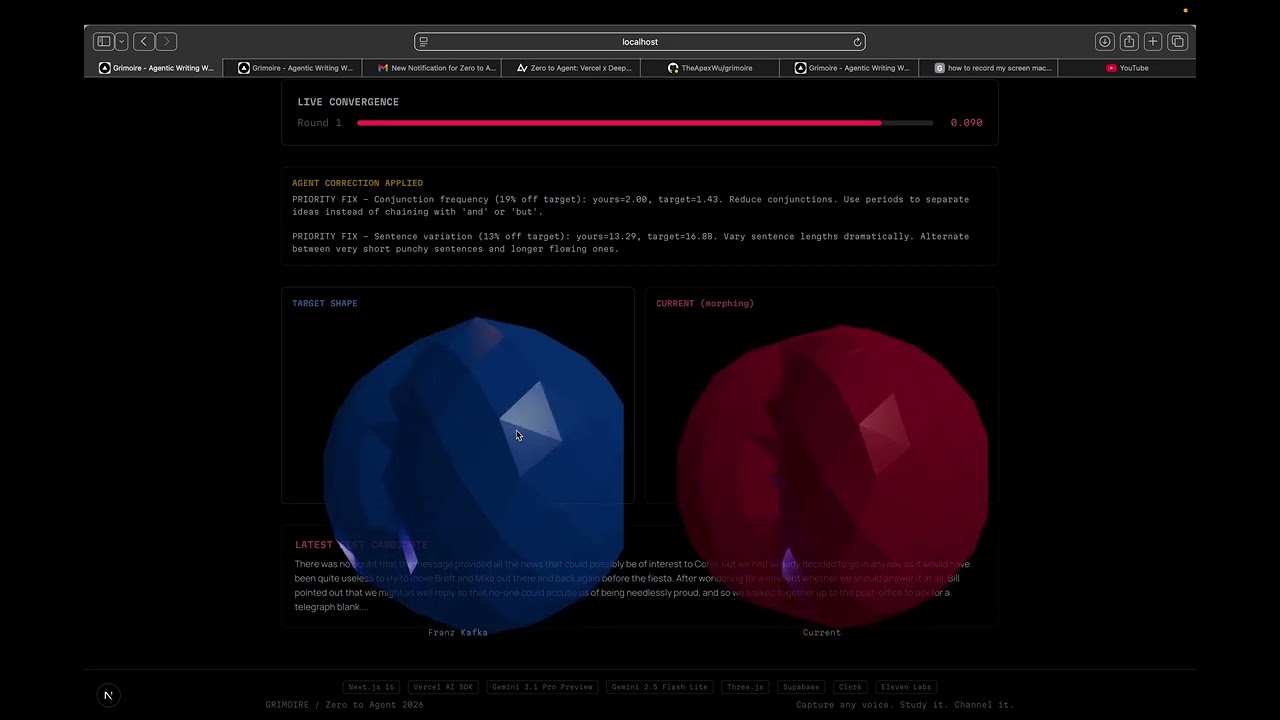Image resolution: width=1280 pixels, height=720 pixels.
Task: Open the page settings icon in address bar
Action: pos(424,42)
